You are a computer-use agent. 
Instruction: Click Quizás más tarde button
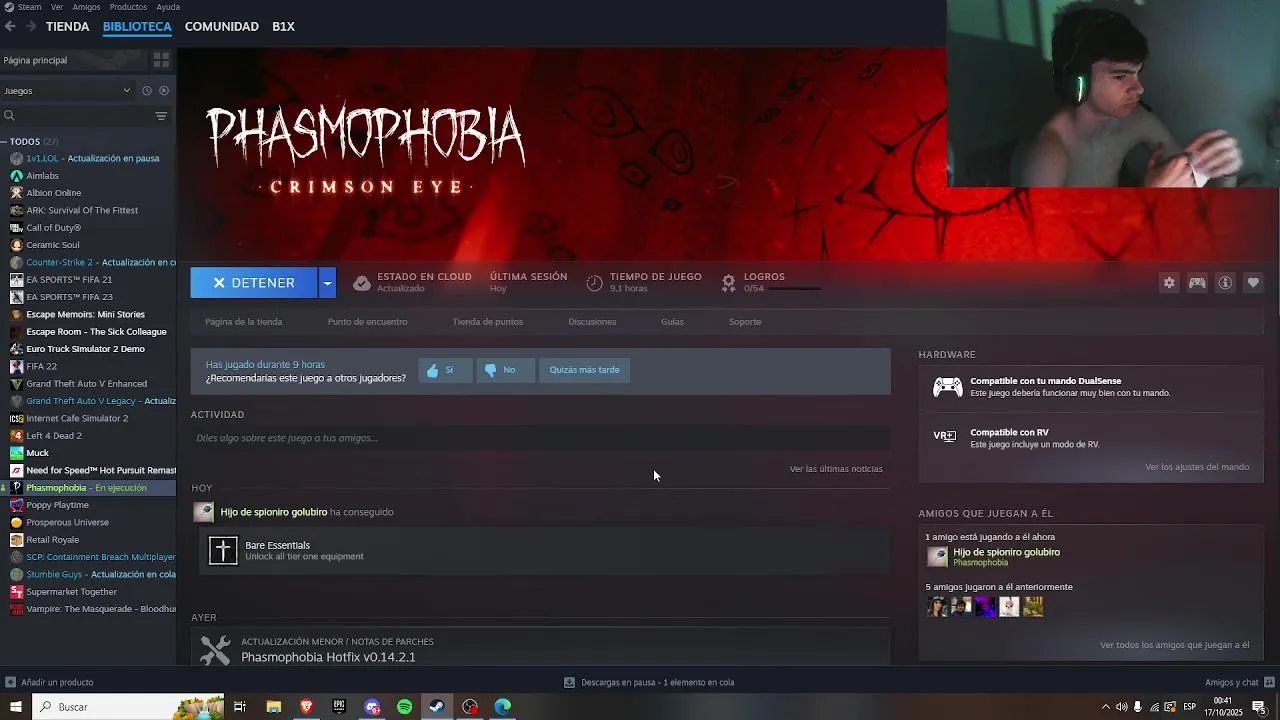584,370
